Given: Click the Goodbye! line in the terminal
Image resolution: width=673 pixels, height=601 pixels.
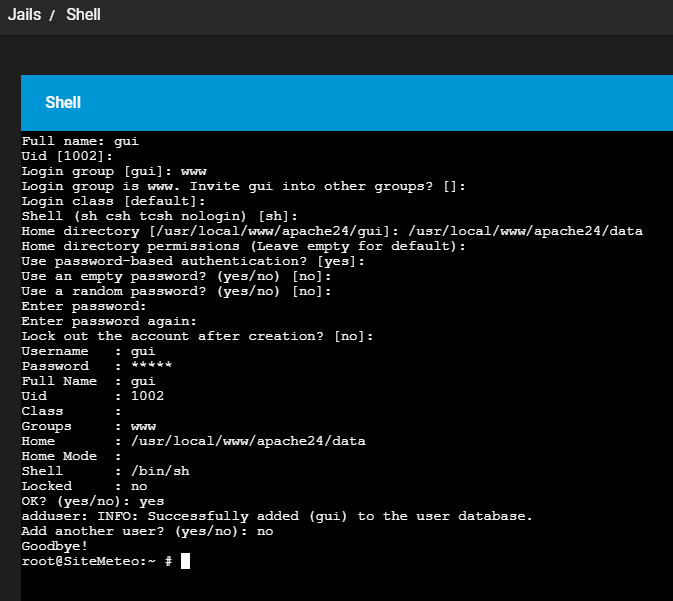Looking at the screenshot, I should tap(55, 546).
